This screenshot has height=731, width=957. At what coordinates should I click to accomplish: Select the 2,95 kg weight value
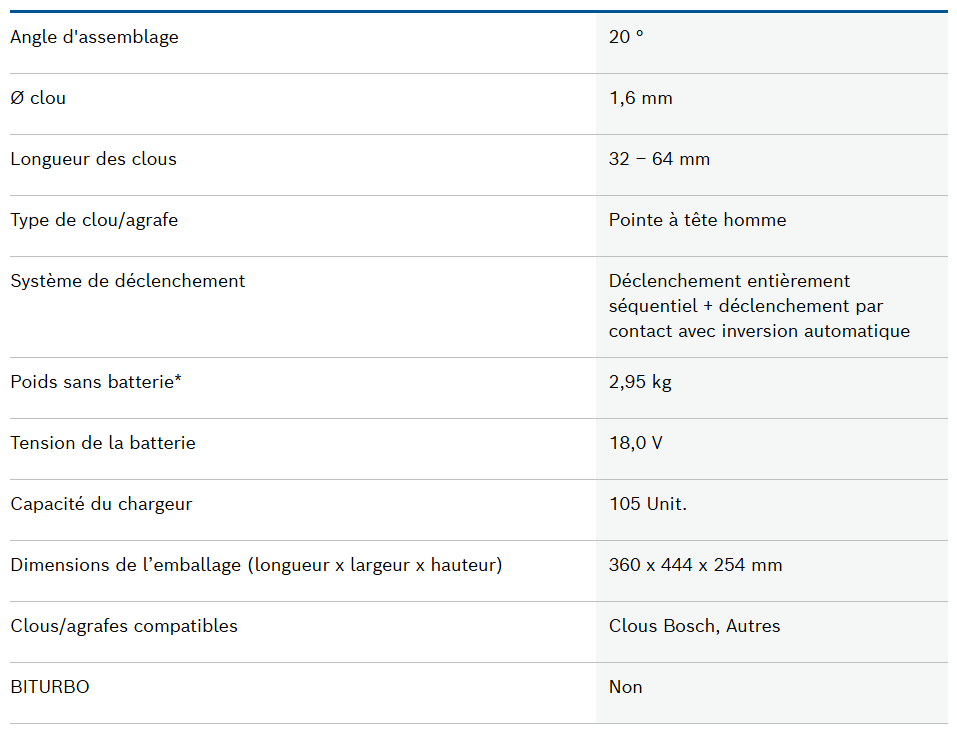pos(641,383)
